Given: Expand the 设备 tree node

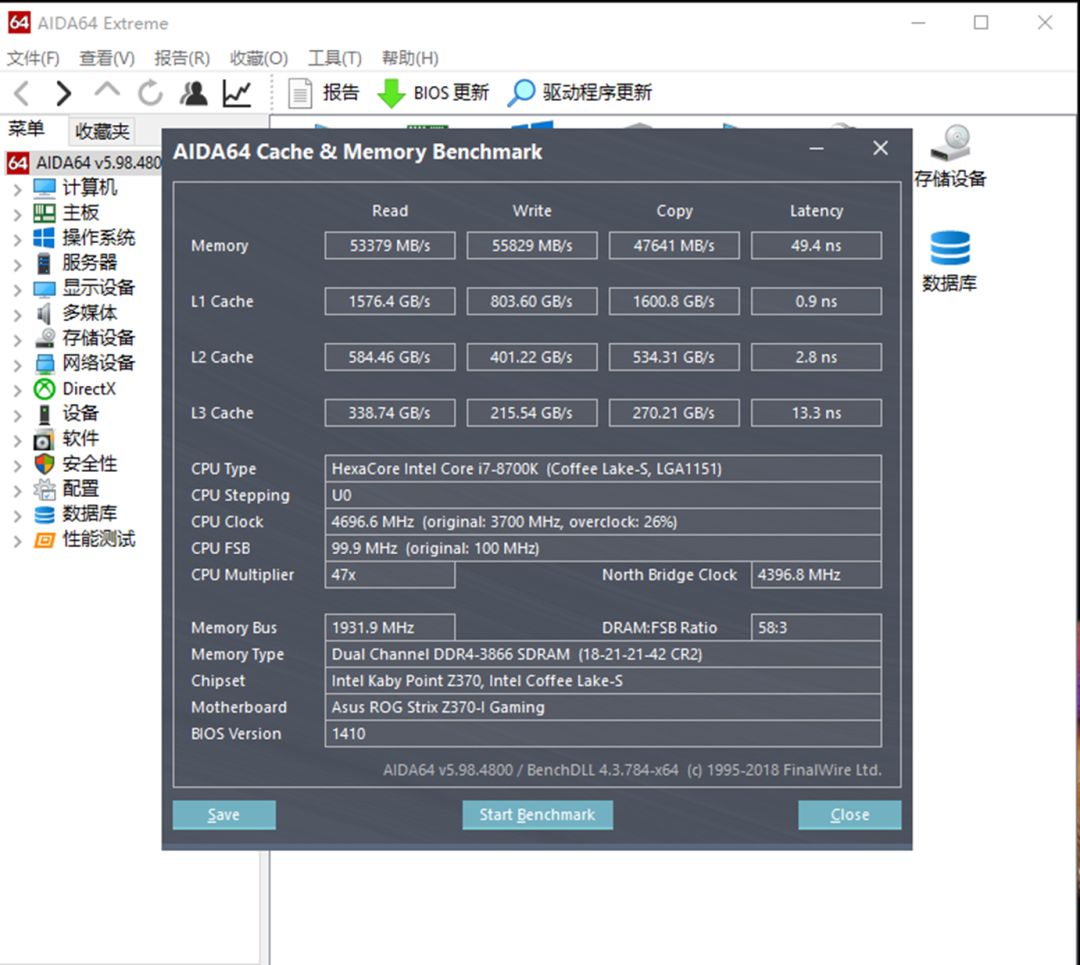Looking at the screenshot, I should (x=17, y=415).
